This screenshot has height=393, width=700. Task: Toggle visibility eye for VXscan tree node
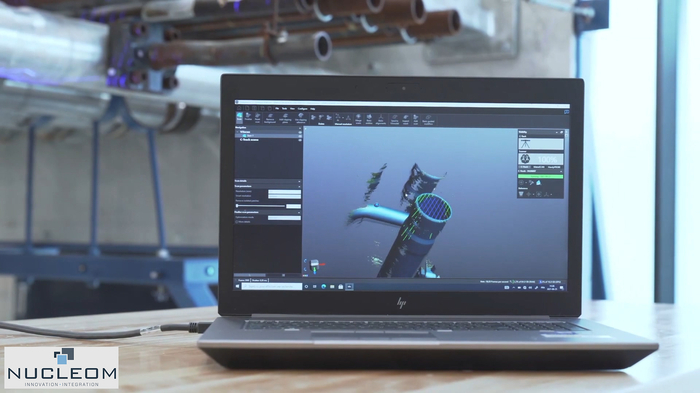click(x=300, y=132)
